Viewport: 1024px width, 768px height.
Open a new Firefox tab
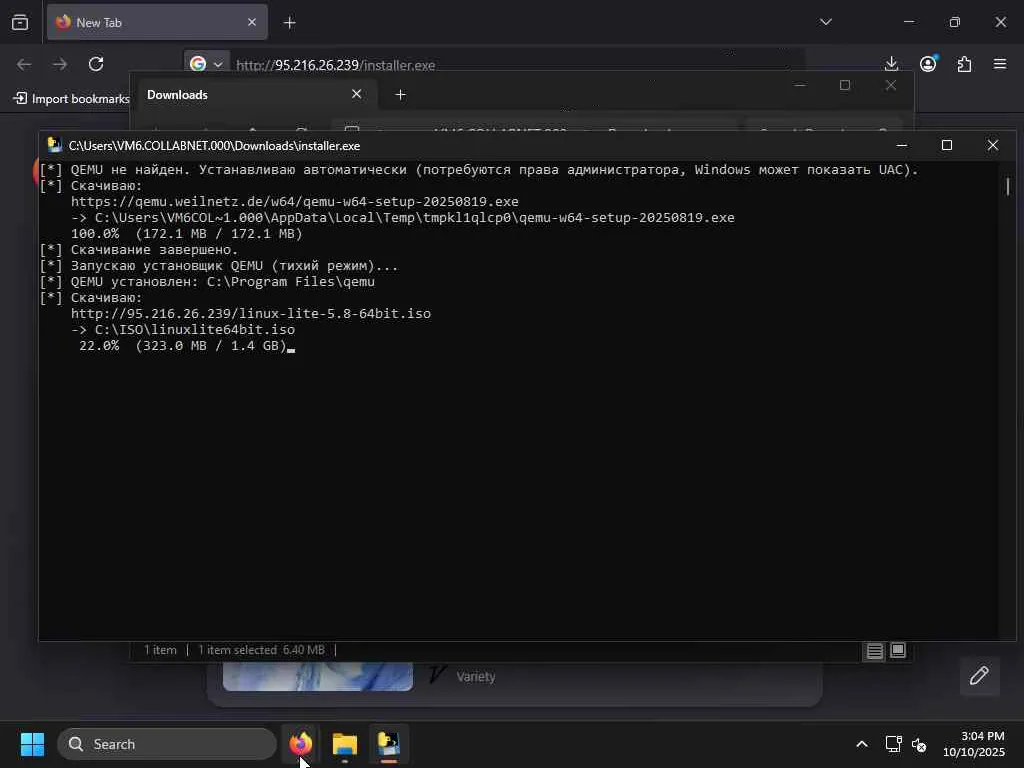pyautogui.click(x=289, y=23)
